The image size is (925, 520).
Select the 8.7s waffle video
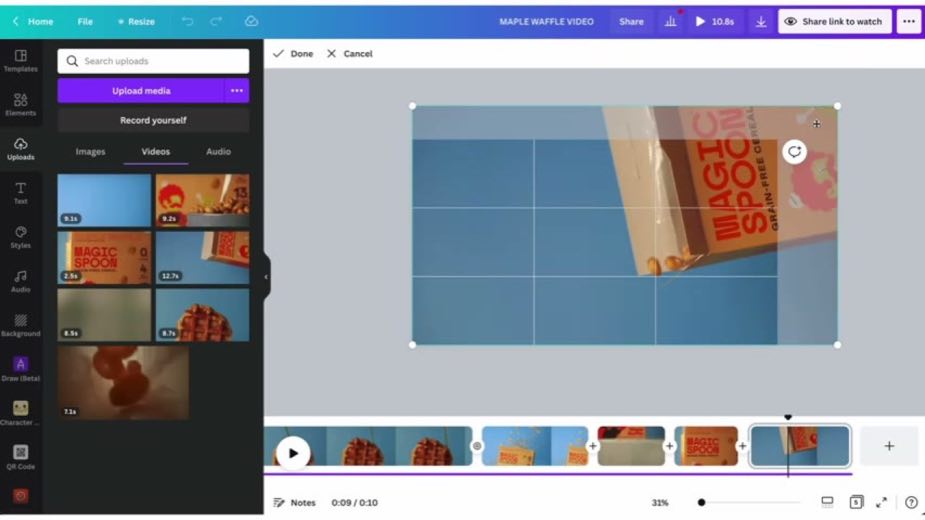[202, 315]
